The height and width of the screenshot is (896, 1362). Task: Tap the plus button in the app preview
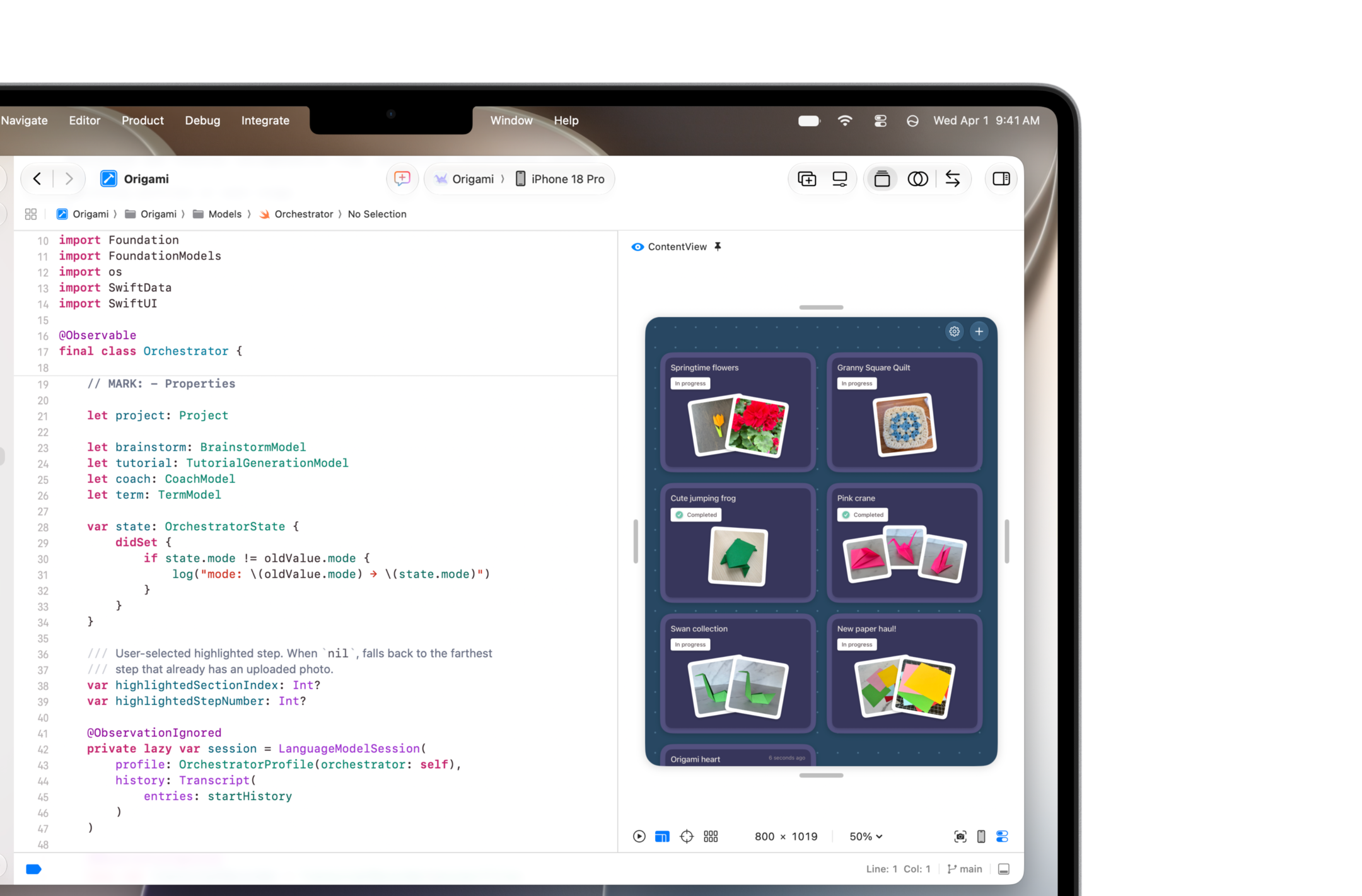[x=979, y=331]
